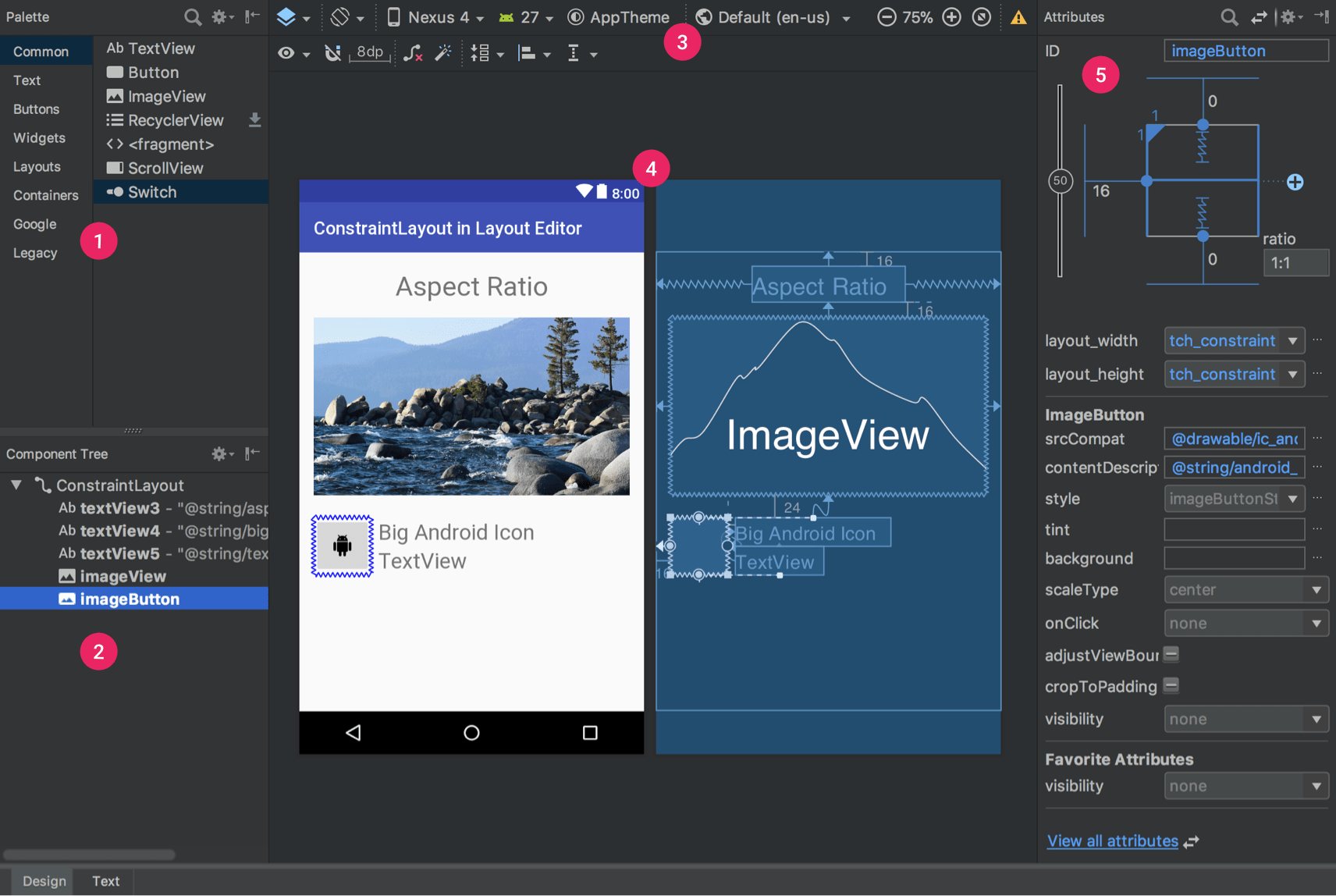Select the Infer Constraints magic wand

pos(443,53)
